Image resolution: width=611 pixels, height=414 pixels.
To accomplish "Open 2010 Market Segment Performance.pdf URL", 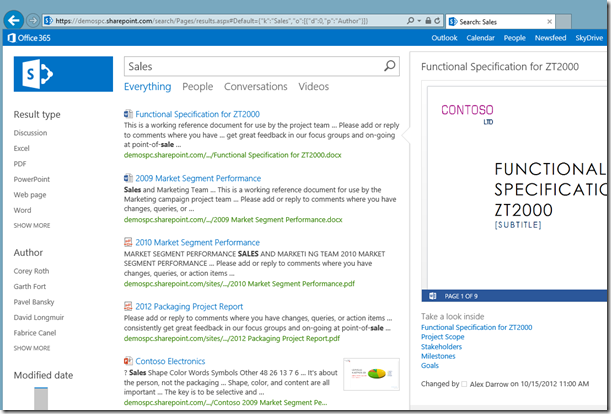I will (239, 284).
